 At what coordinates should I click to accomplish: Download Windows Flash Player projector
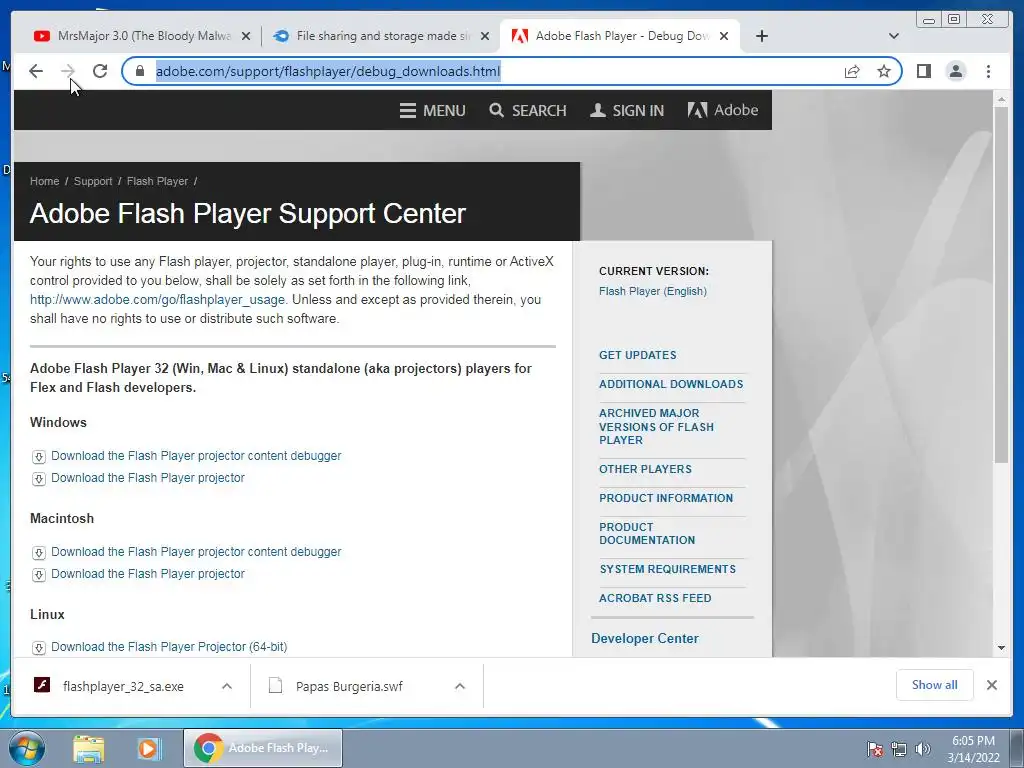[148, 477]
